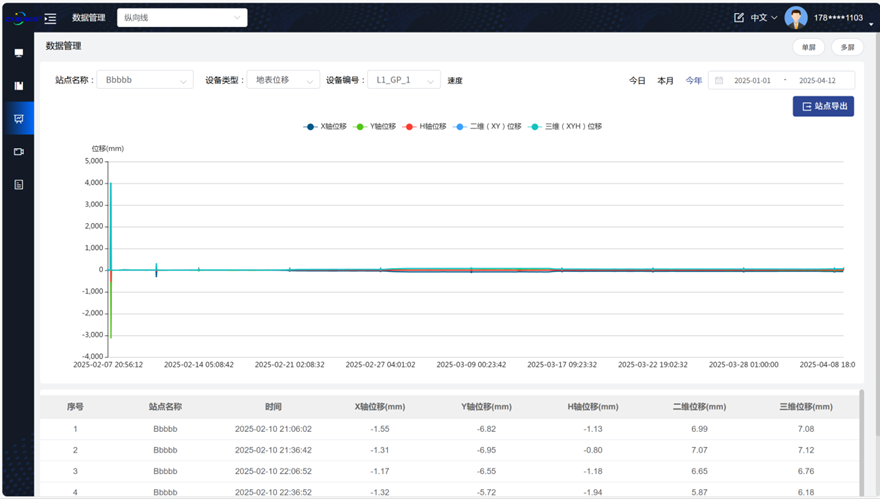This screenshot has width=880, height=499.
Task: Click the company logo at top left
Action: tap(22, 19)
